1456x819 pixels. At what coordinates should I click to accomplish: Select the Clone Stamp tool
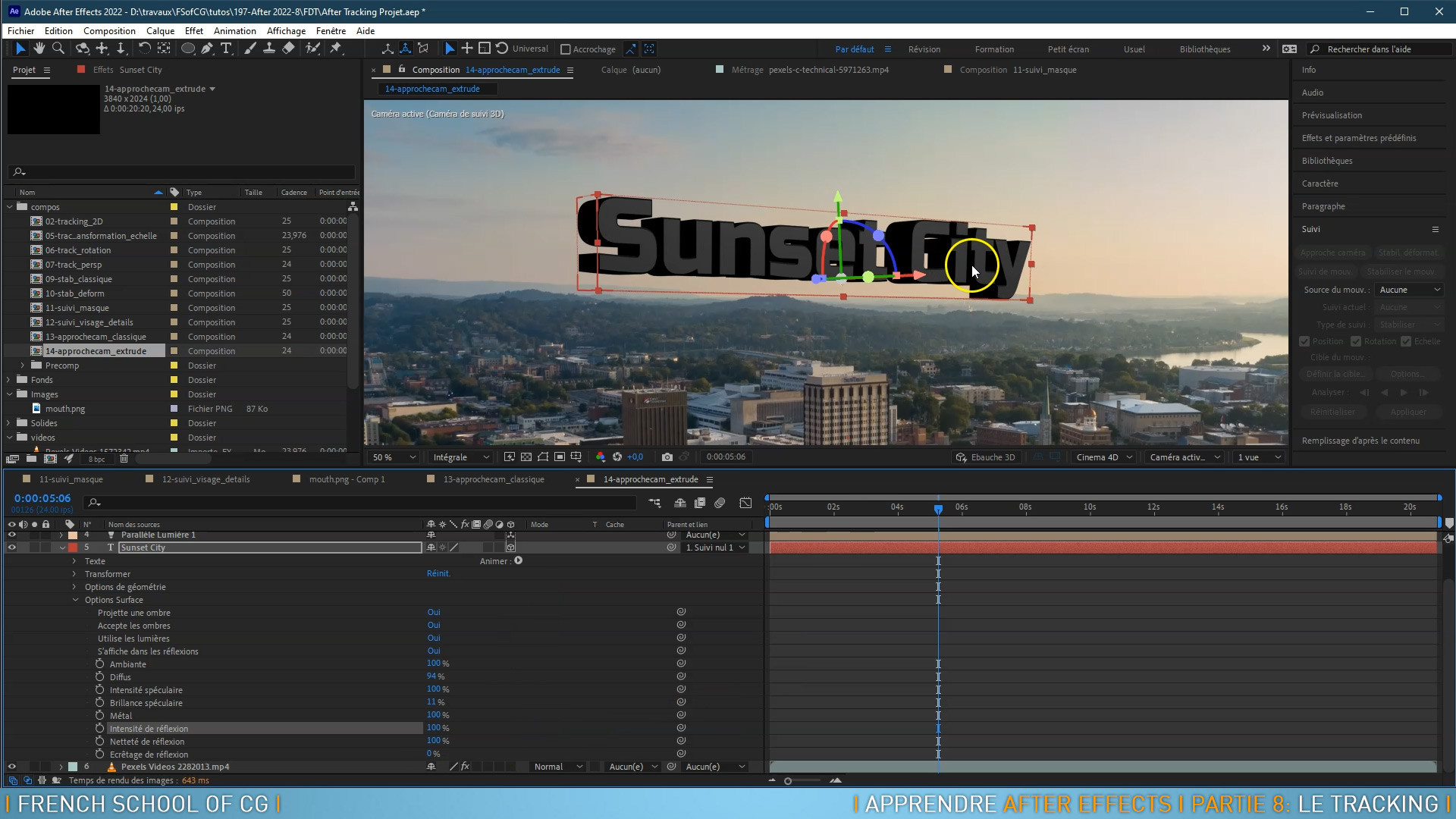pyautogui.click(x=268, y=49)
